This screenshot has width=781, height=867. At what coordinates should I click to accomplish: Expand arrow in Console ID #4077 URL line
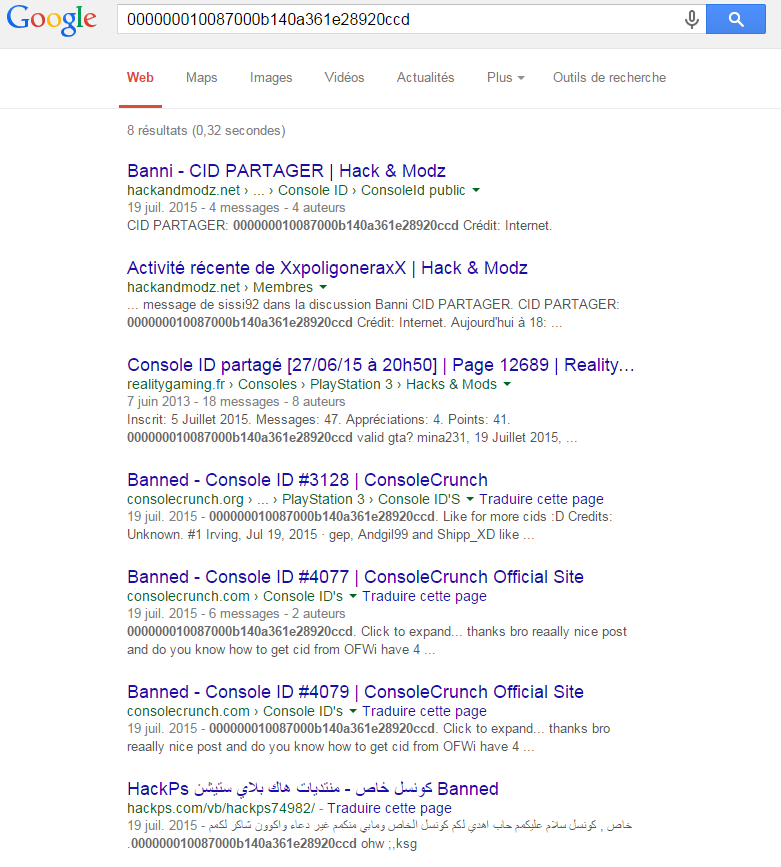[x=352, y=597]
